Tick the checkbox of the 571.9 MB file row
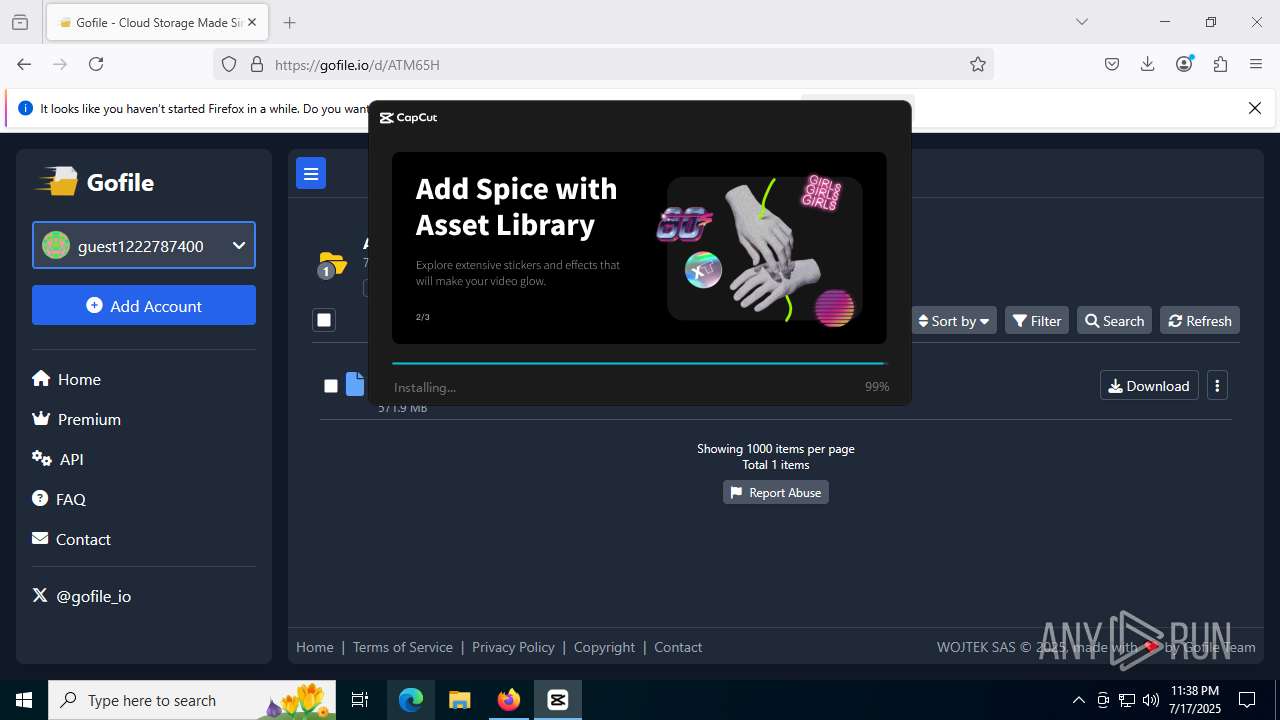 click(331, 386)
